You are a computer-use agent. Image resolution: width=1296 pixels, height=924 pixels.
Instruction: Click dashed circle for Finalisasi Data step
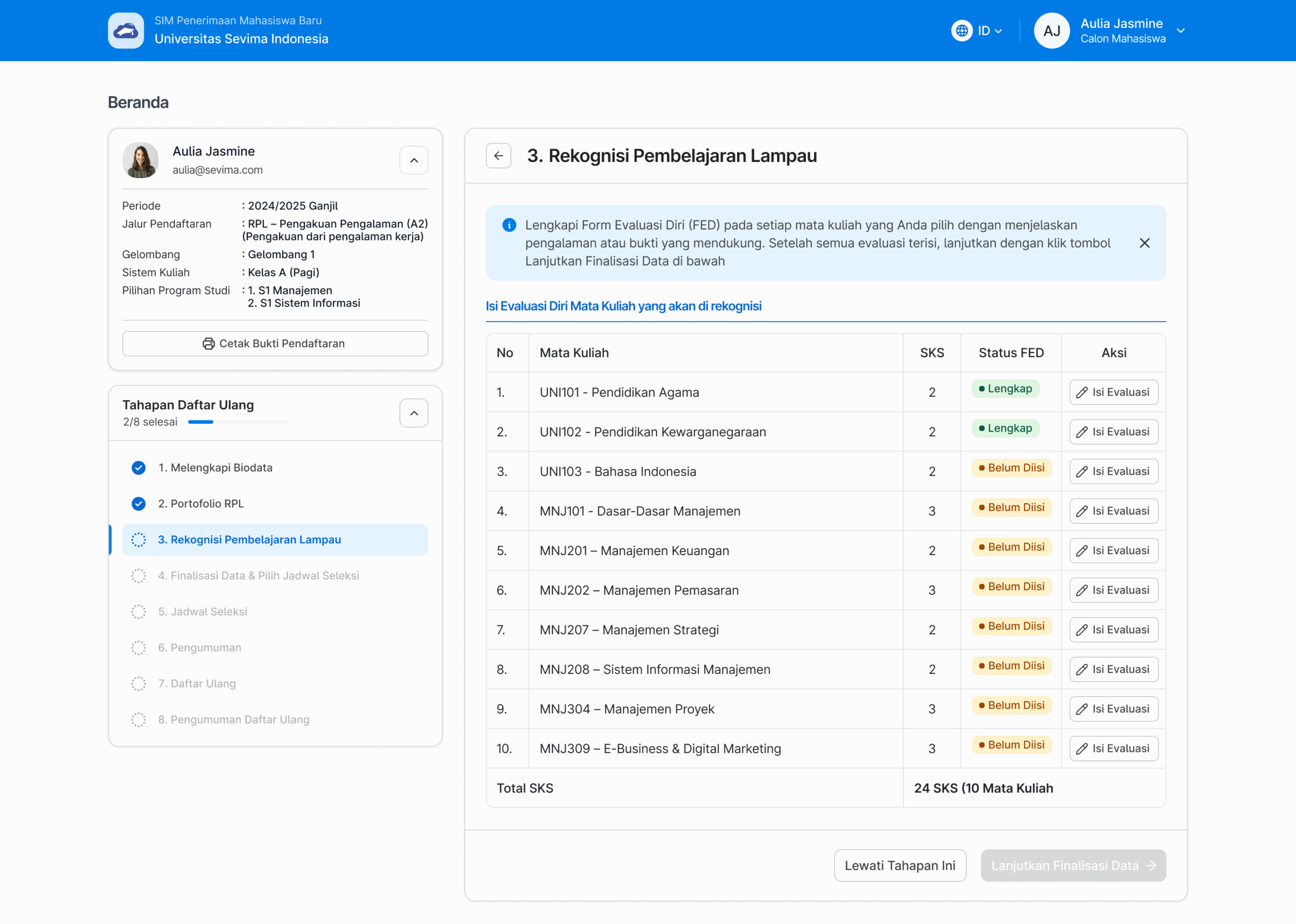[138, 576]
